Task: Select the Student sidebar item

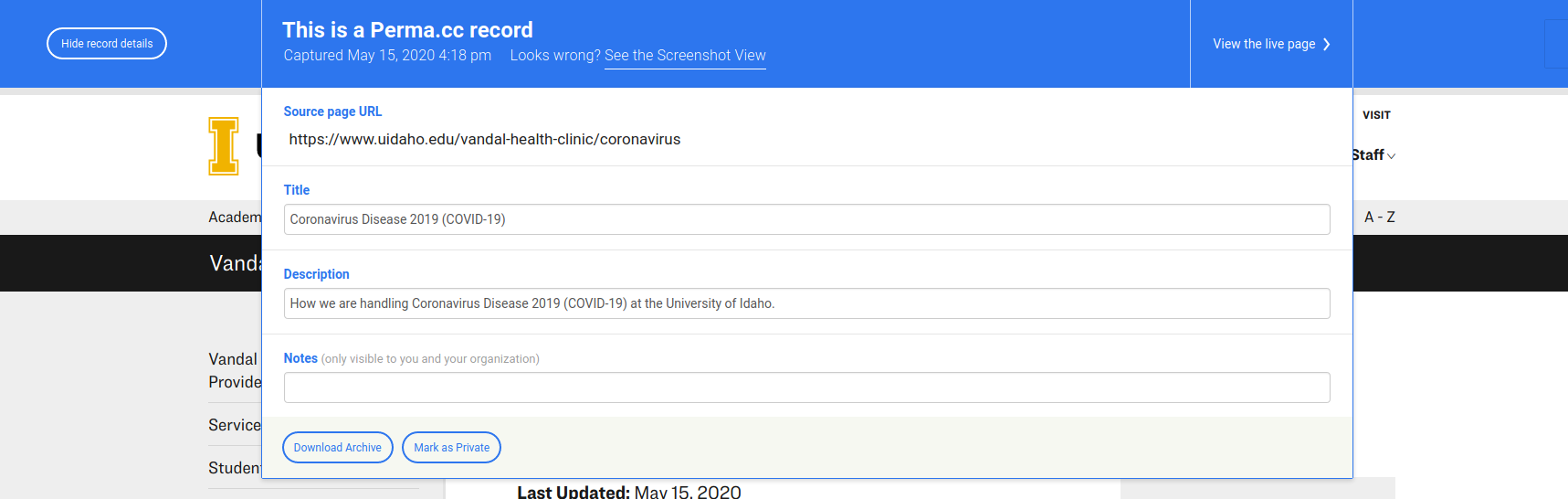Action: (x=235, y=468)
